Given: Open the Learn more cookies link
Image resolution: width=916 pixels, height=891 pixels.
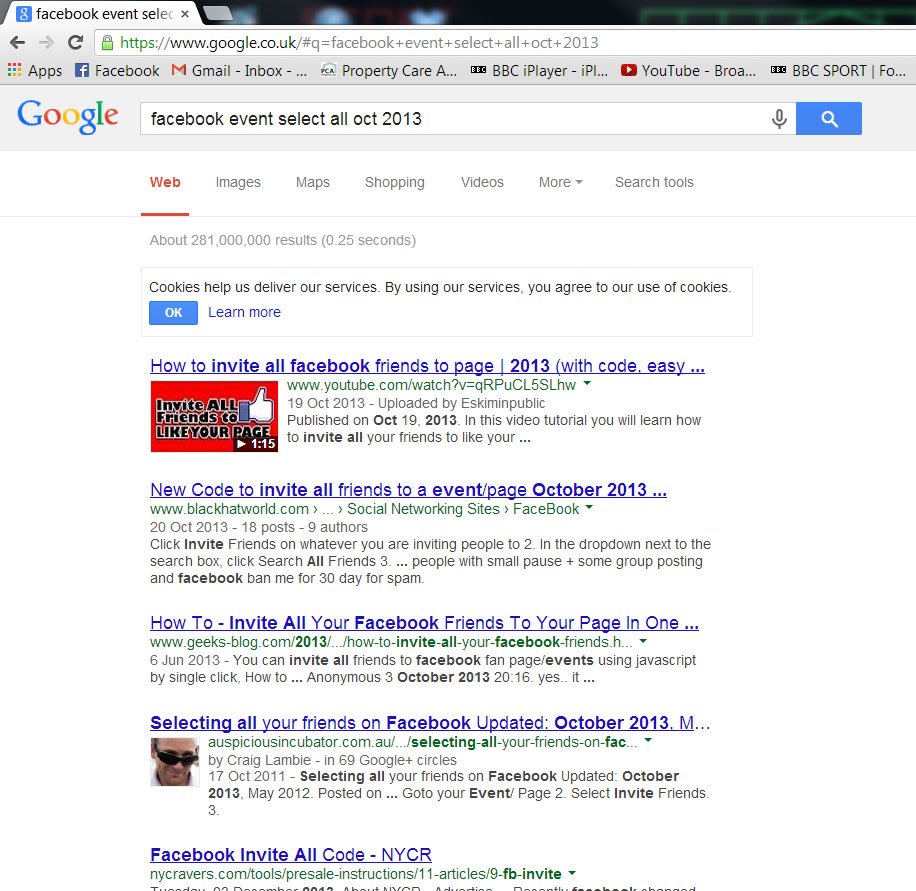Looking at the screenshot, I should coord(244,312).
